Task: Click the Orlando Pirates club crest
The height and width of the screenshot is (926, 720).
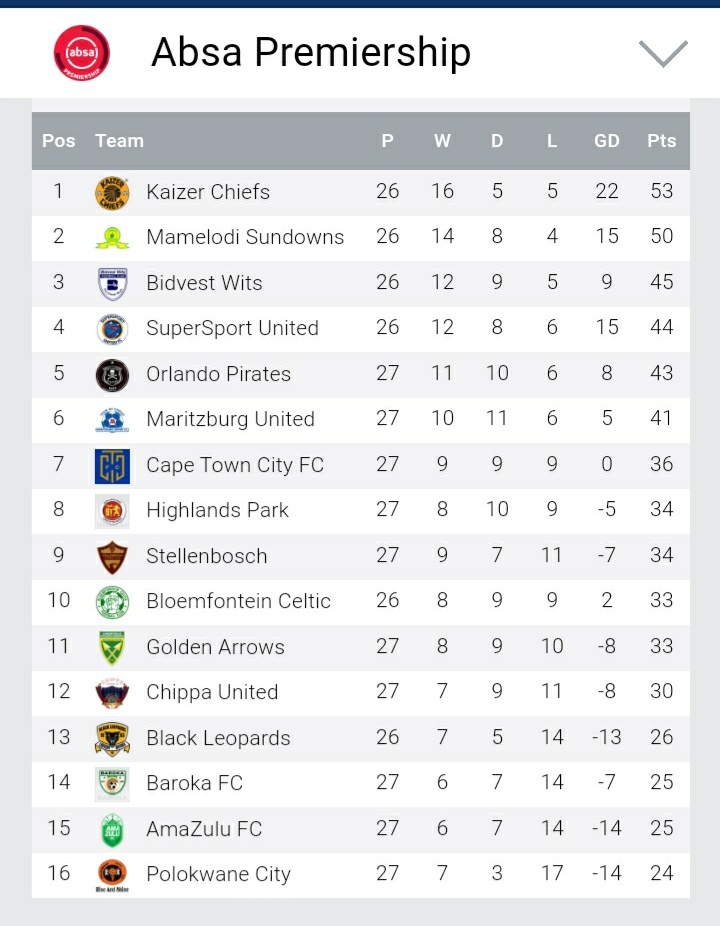Action: [112, 374]
